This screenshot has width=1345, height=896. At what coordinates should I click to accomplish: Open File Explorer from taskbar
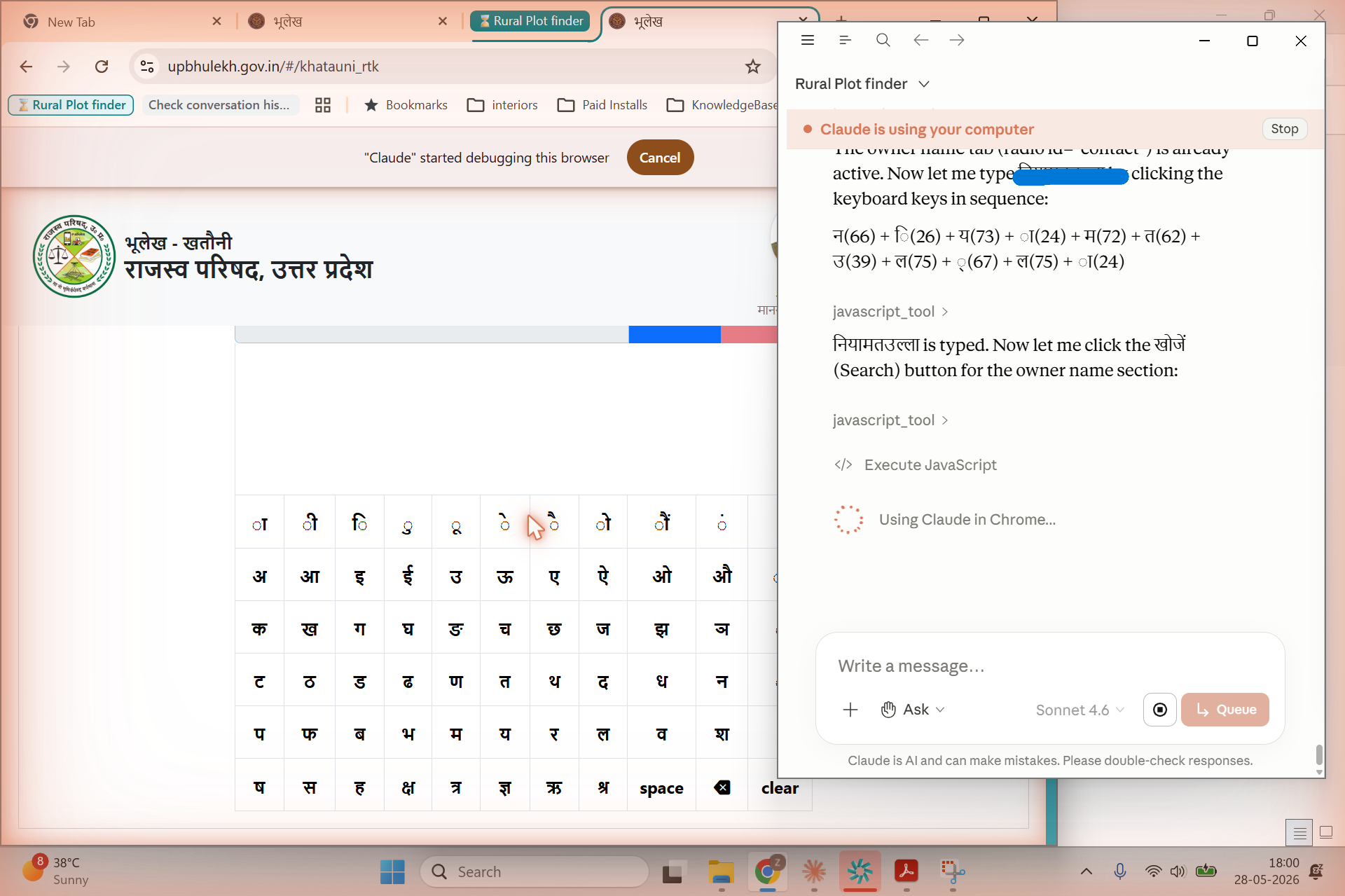click(x=721, y=872)
